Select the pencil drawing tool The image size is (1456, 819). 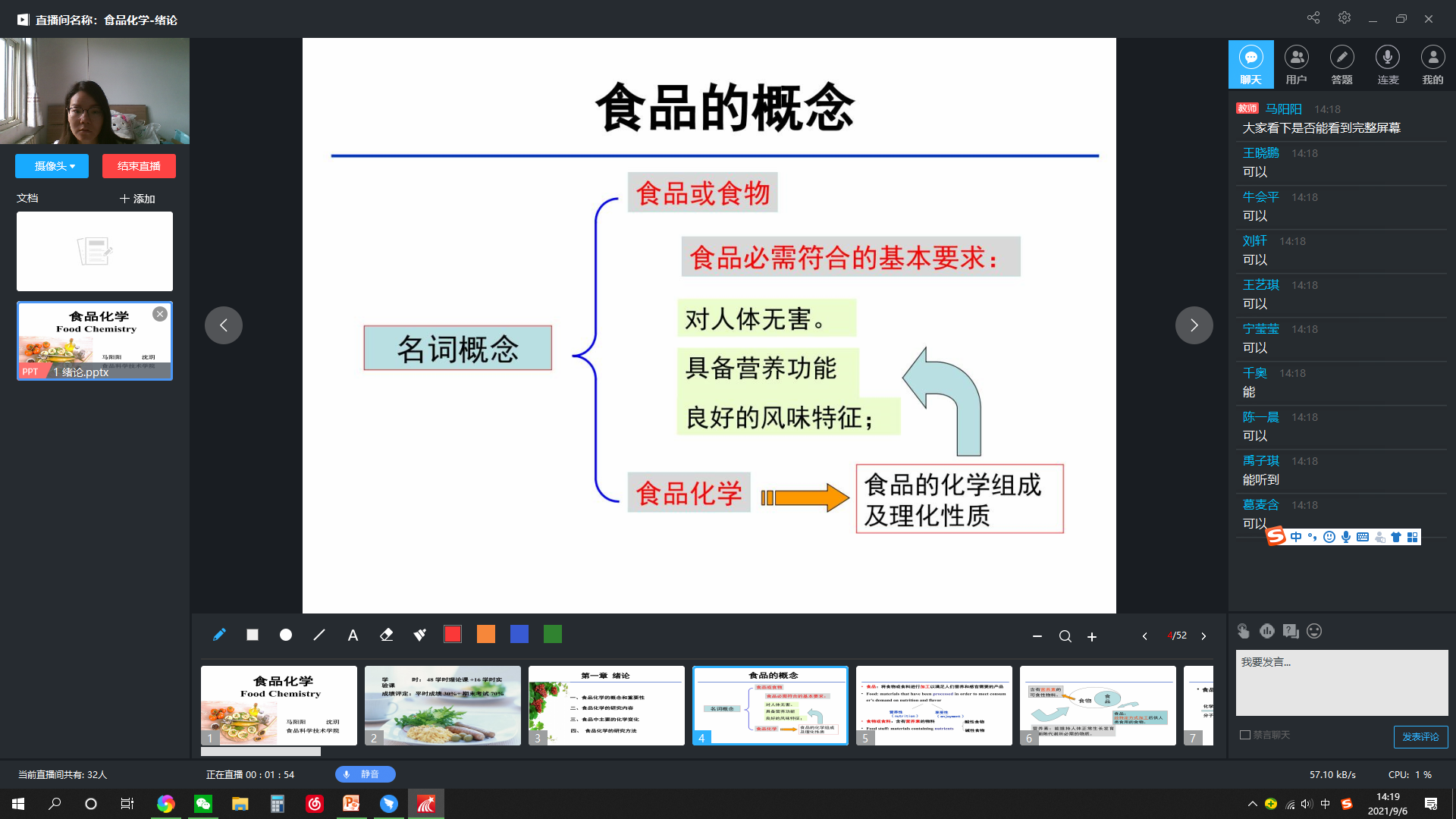(x=219, y=635)
